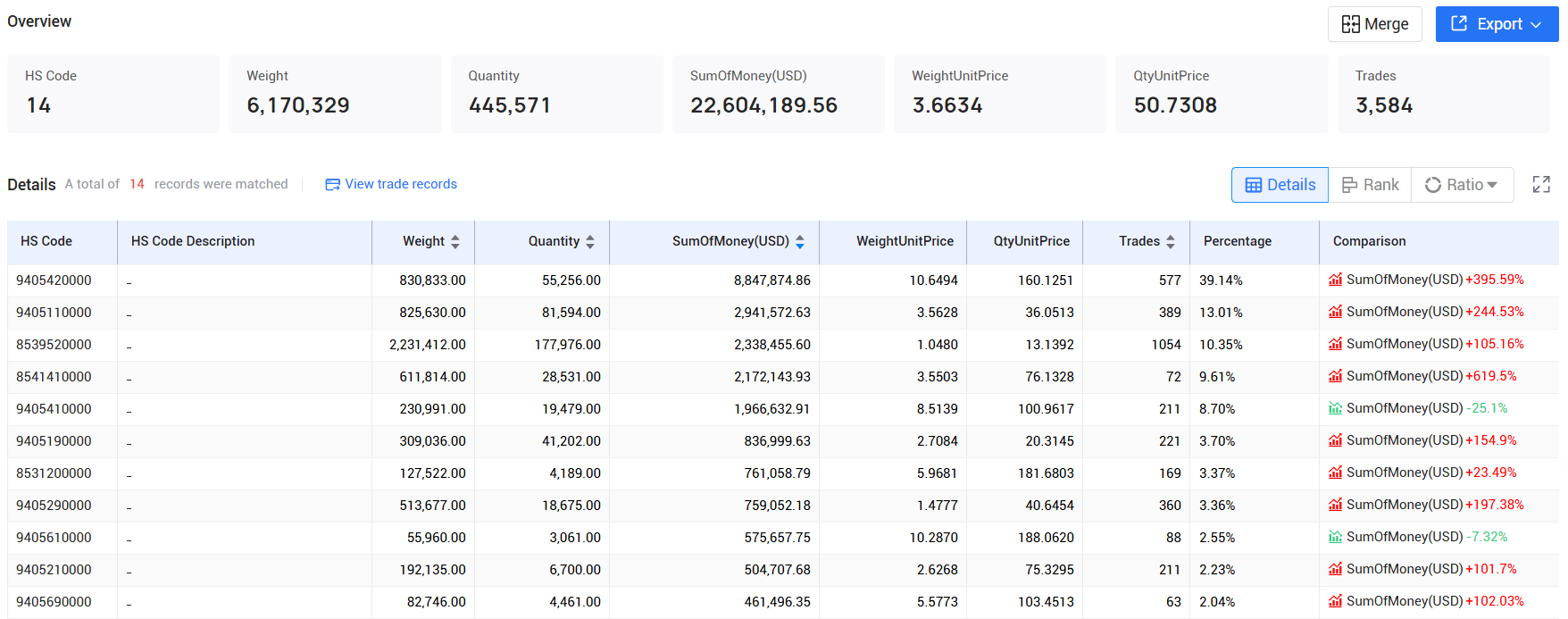Sort by Trades column
Screen dimensions: 1568x619
click(1171, 241)
